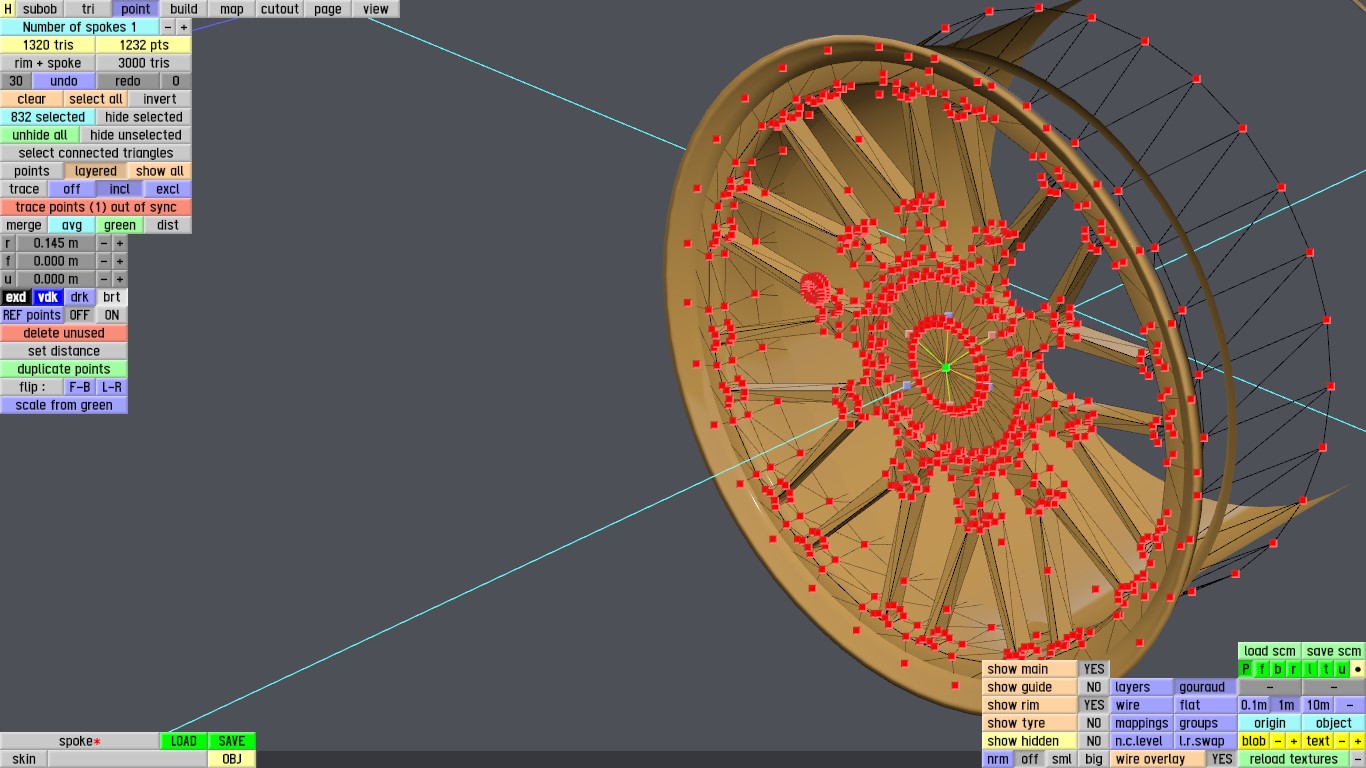Turn REF points OFF

click(x=80, y=315)
